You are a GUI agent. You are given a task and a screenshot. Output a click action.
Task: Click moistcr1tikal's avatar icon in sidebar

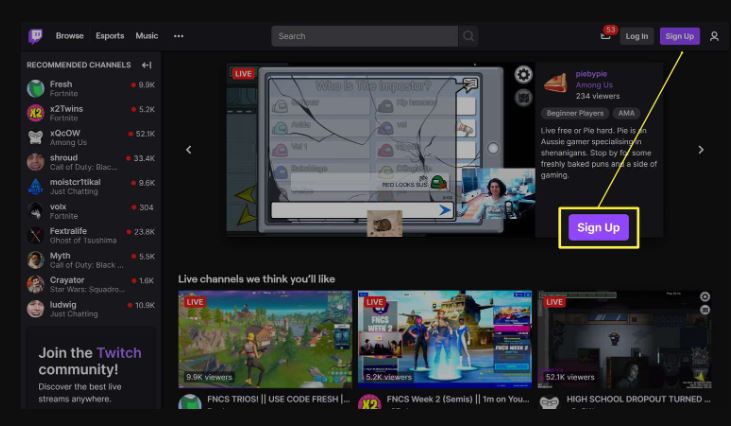click(x=35, y=186)
